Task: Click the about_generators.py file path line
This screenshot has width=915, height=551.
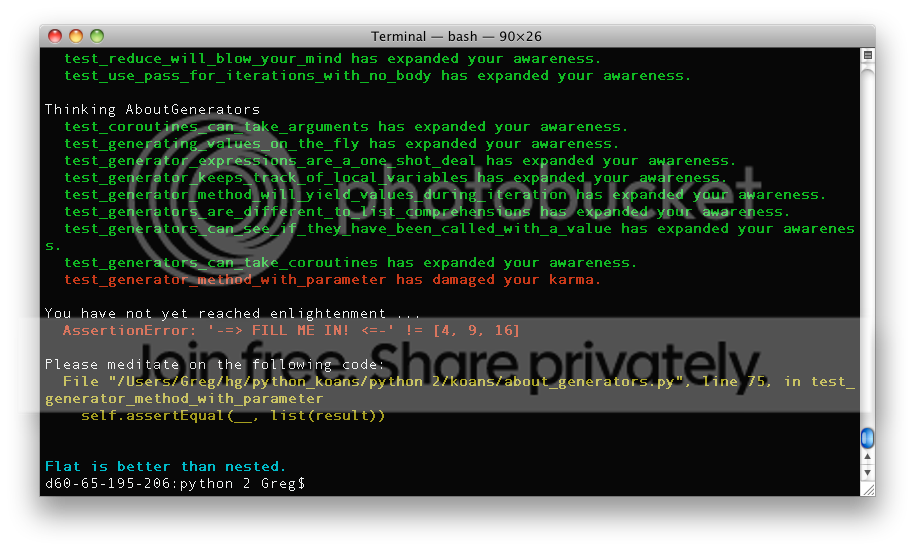Action: [450, 390]
